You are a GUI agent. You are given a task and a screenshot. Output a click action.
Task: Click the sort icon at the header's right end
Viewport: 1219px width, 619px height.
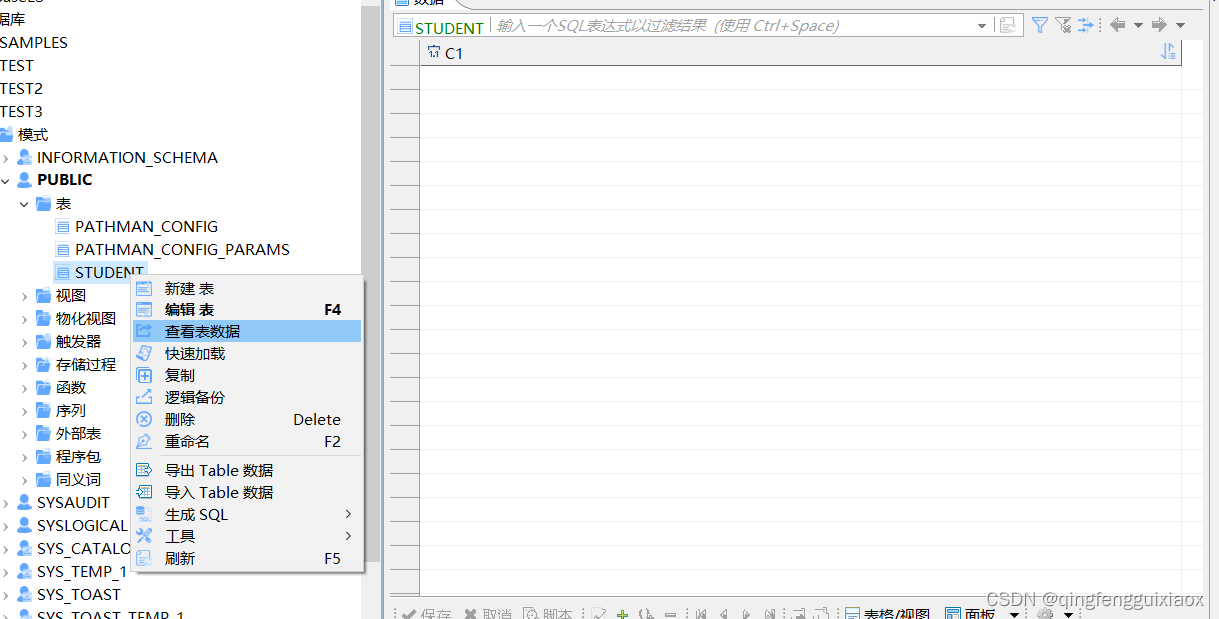tap(1168, 52)
